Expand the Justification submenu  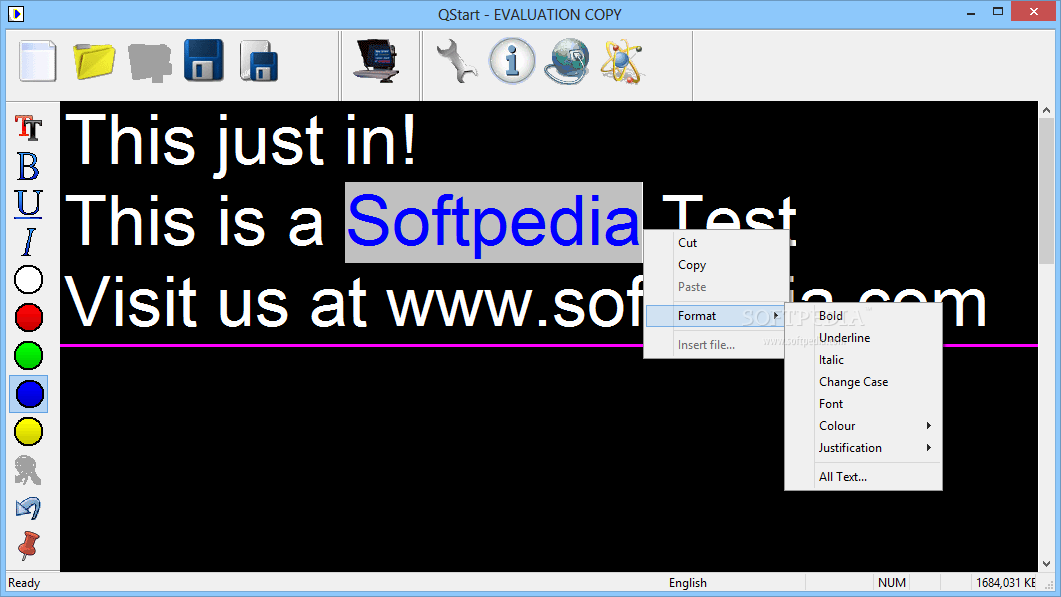pos(863,447)
